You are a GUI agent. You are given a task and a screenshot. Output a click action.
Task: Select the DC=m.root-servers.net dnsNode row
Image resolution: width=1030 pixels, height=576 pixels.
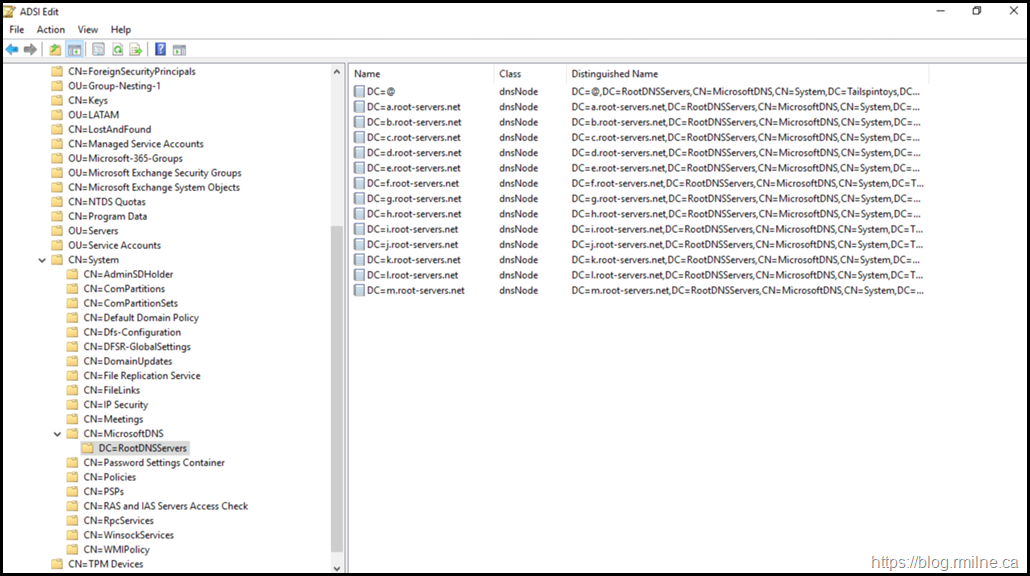pos(415,291)
